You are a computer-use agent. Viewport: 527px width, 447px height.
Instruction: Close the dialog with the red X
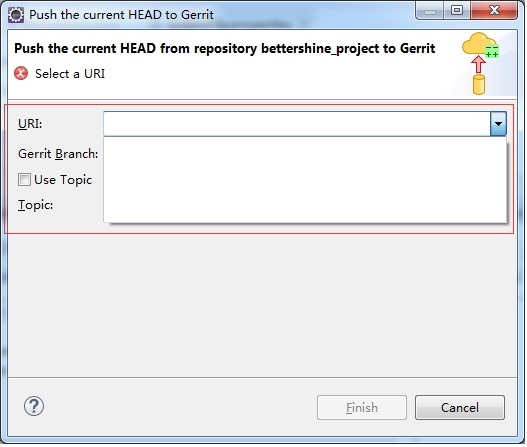(494, 11)
